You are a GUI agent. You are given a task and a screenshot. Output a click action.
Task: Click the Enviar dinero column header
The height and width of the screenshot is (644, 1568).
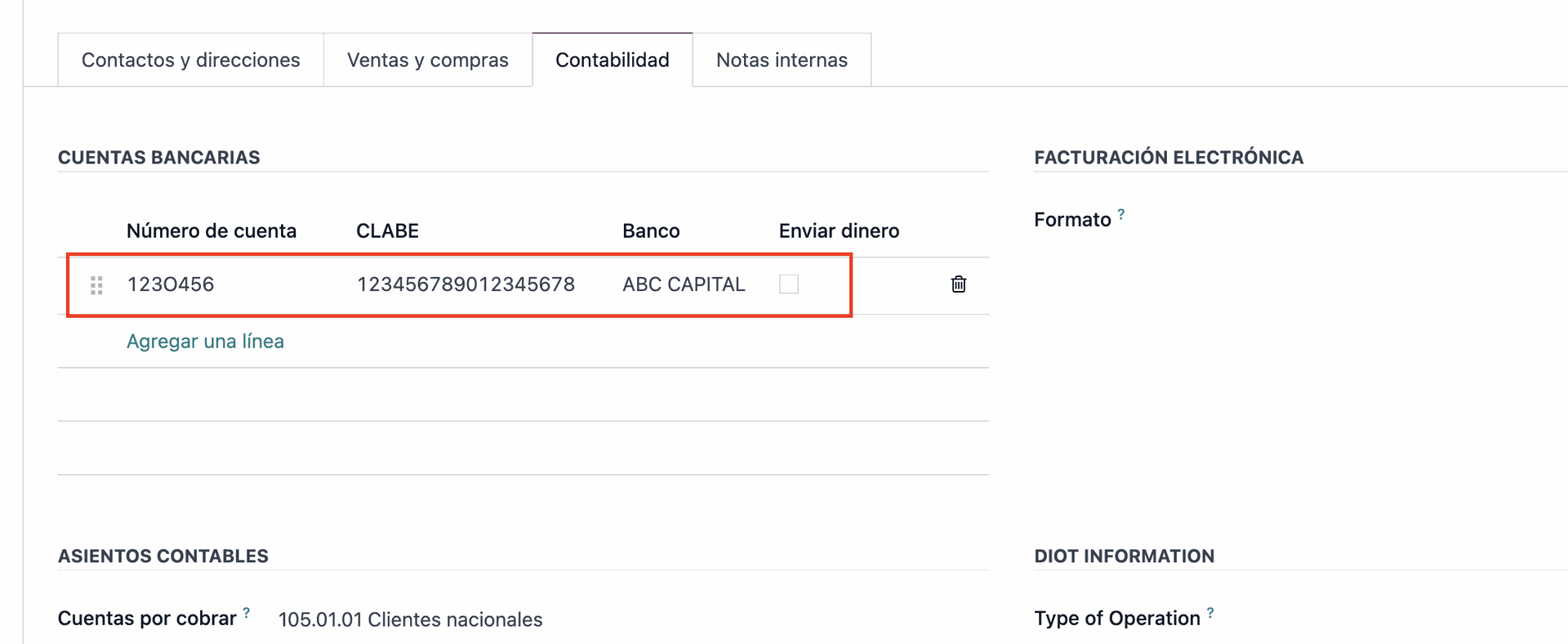pos(839,230)
